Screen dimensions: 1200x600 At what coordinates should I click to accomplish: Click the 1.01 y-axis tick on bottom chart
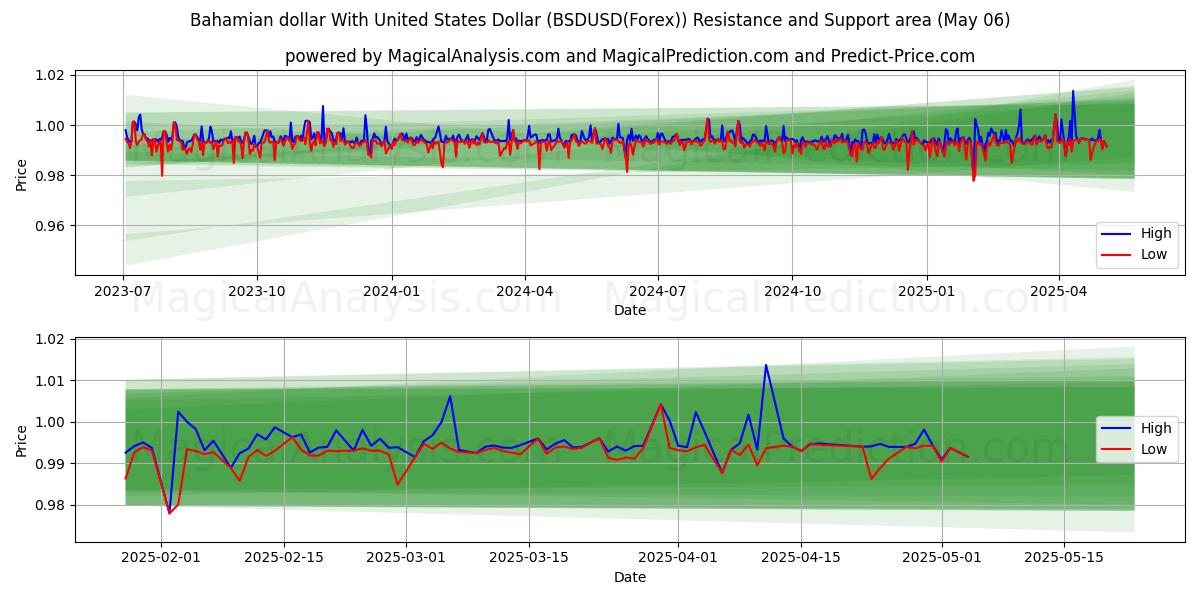point(52,381)
